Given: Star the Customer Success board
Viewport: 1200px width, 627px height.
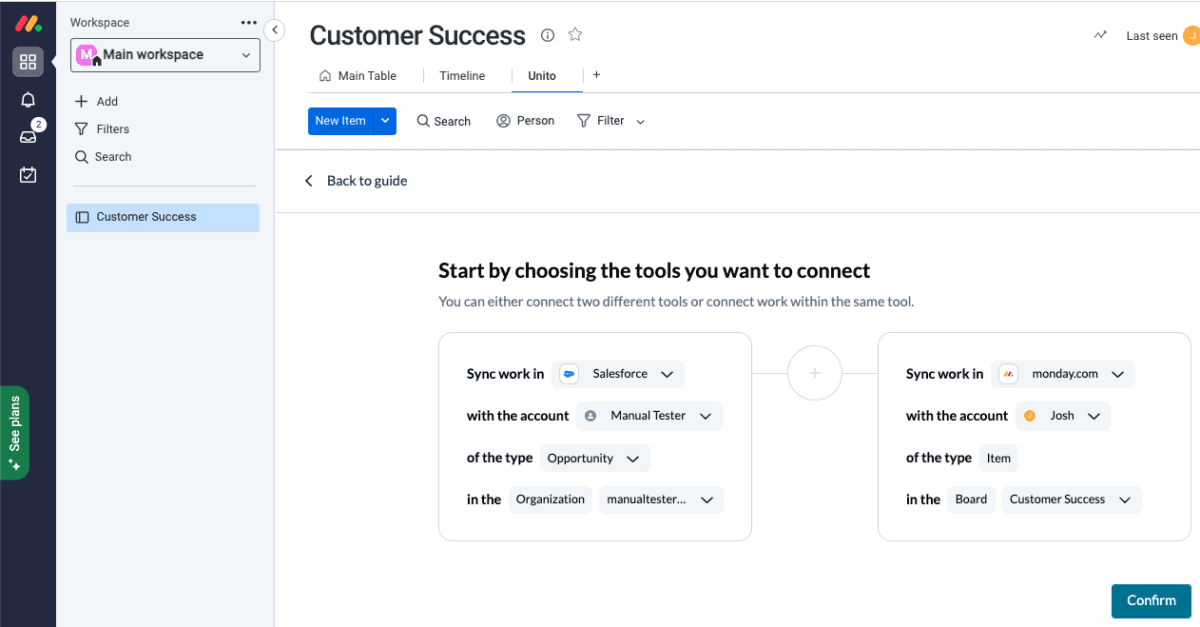Looking at the screenshot, I should tap(575, 34).
